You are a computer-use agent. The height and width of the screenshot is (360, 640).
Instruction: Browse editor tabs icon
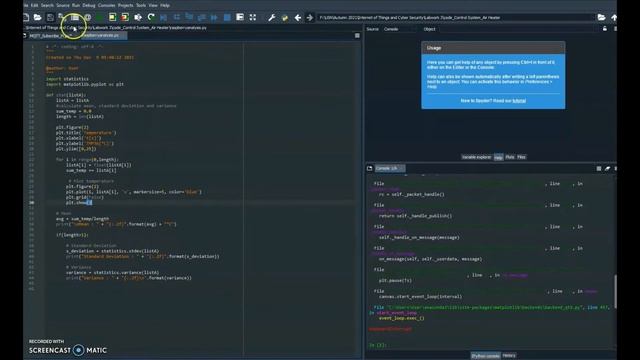[25, 36]
